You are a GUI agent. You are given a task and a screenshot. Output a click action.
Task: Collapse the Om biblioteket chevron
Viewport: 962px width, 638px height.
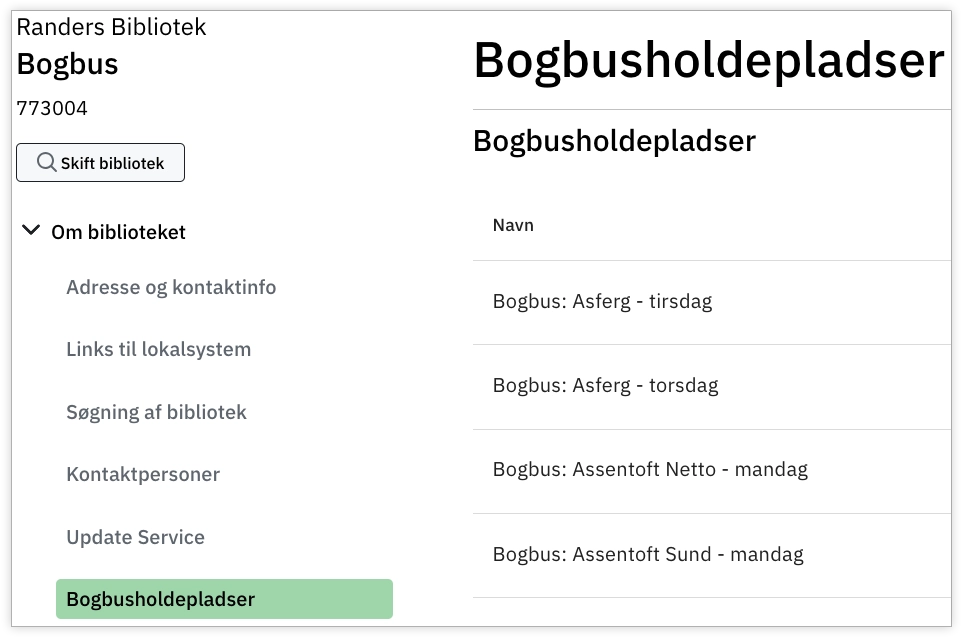(x=31, y=232)
